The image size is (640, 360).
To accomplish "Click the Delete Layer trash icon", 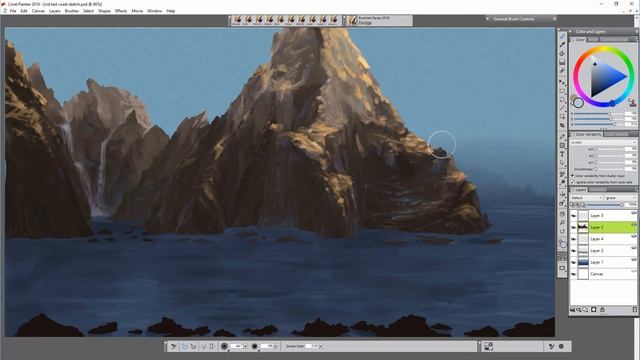I will pos(635,310).
